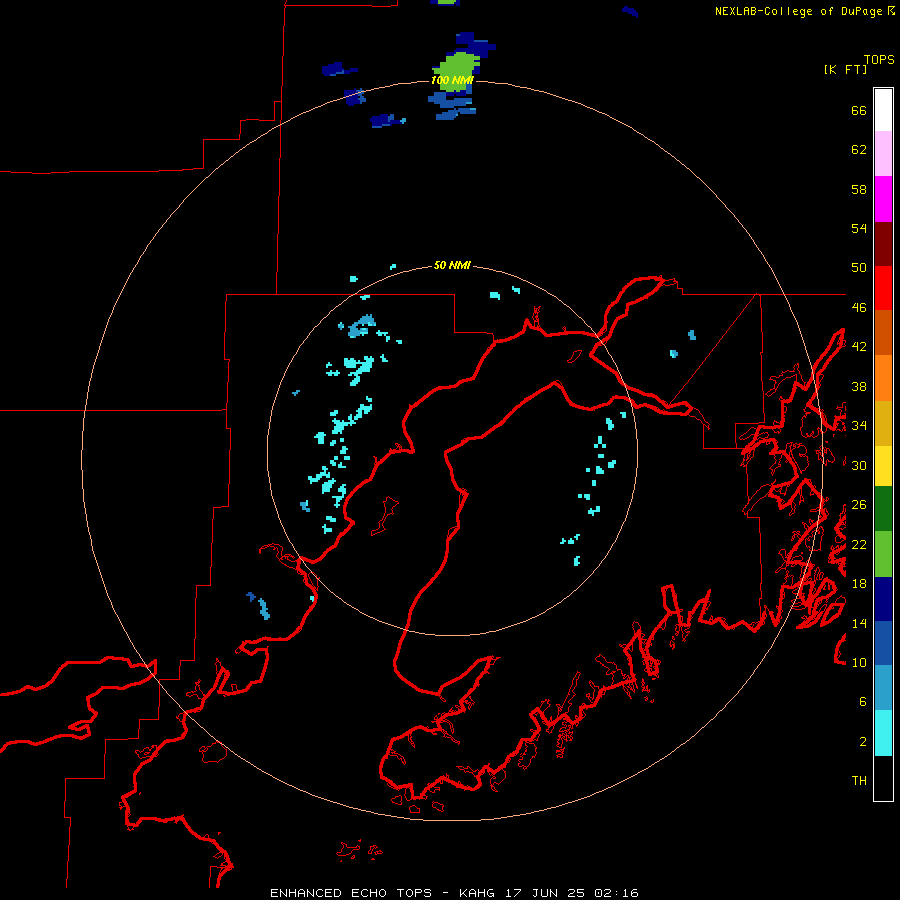The width and height of the screenshot is (900, 900).
Task: Click the white 66 kft legend swatch
Action: coord(883,110)
